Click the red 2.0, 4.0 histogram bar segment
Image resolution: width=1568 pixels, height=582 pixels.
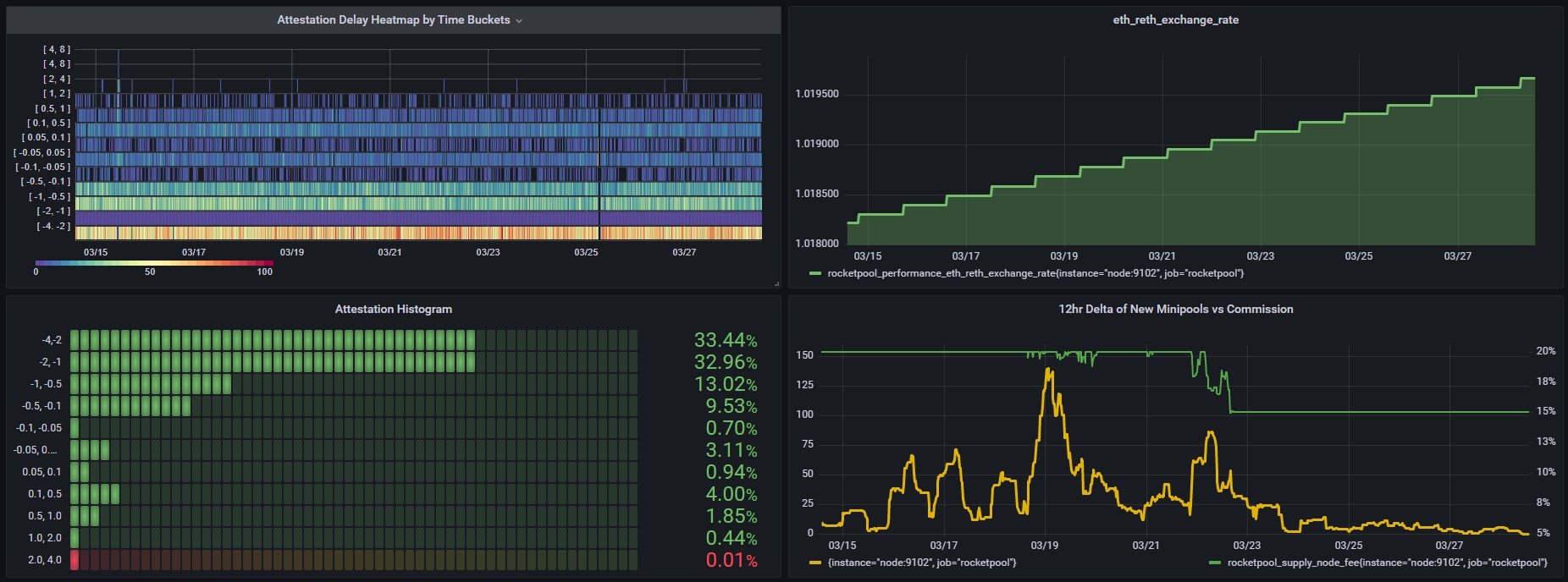click(75, 560)
